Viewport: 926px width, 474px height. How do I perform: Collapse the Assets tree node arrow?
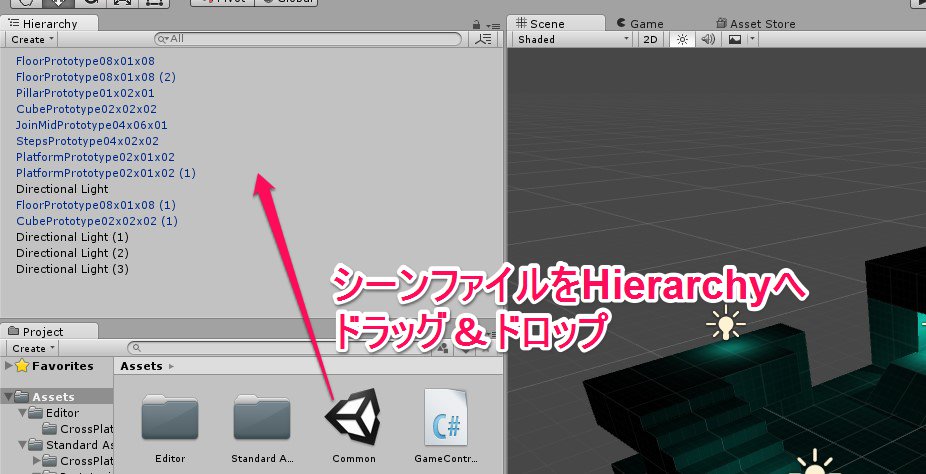pyautogui.click(x=8, y=397)
